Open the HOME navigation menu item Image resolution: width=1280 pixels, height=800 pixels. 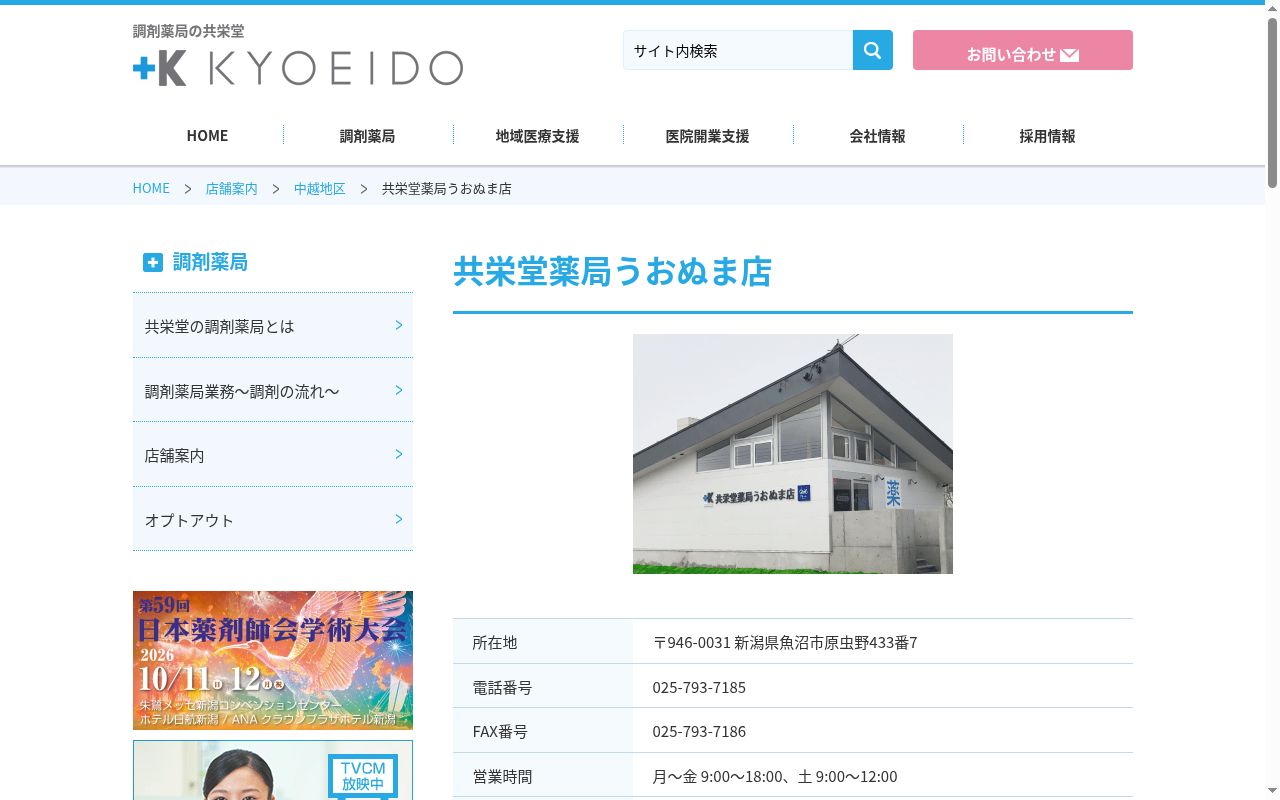pyautogui.click(x=207, y=135)
